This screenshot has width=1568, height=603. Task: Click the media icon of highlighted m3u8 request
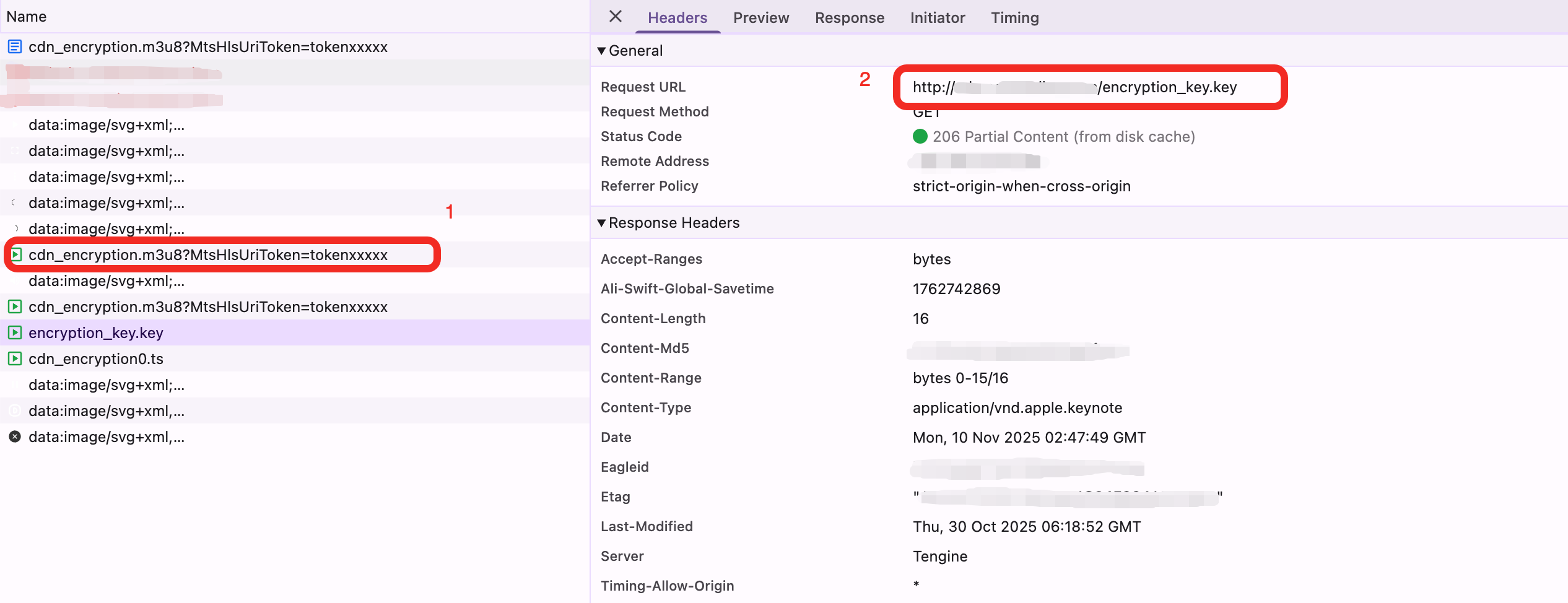[x=17, y=255]
